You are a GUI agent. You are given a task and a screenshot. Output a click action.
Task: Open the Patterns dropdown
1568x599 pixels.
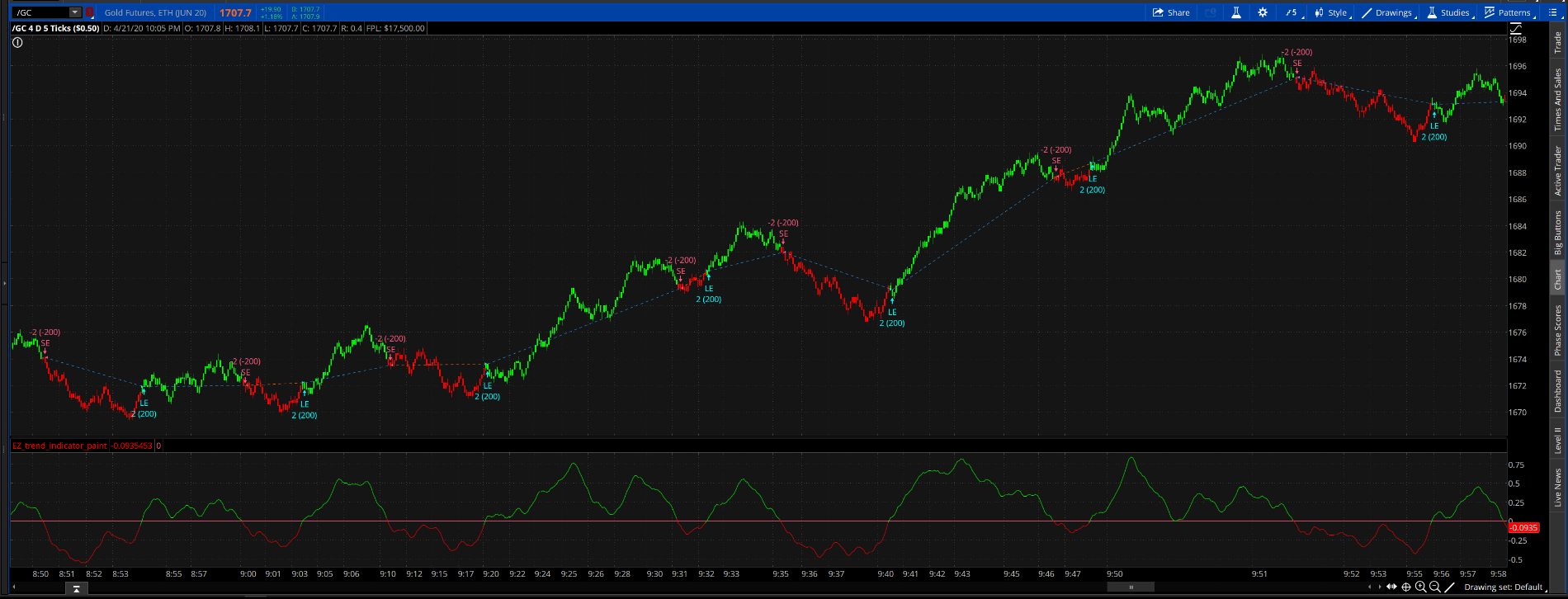pos(1508,12)
